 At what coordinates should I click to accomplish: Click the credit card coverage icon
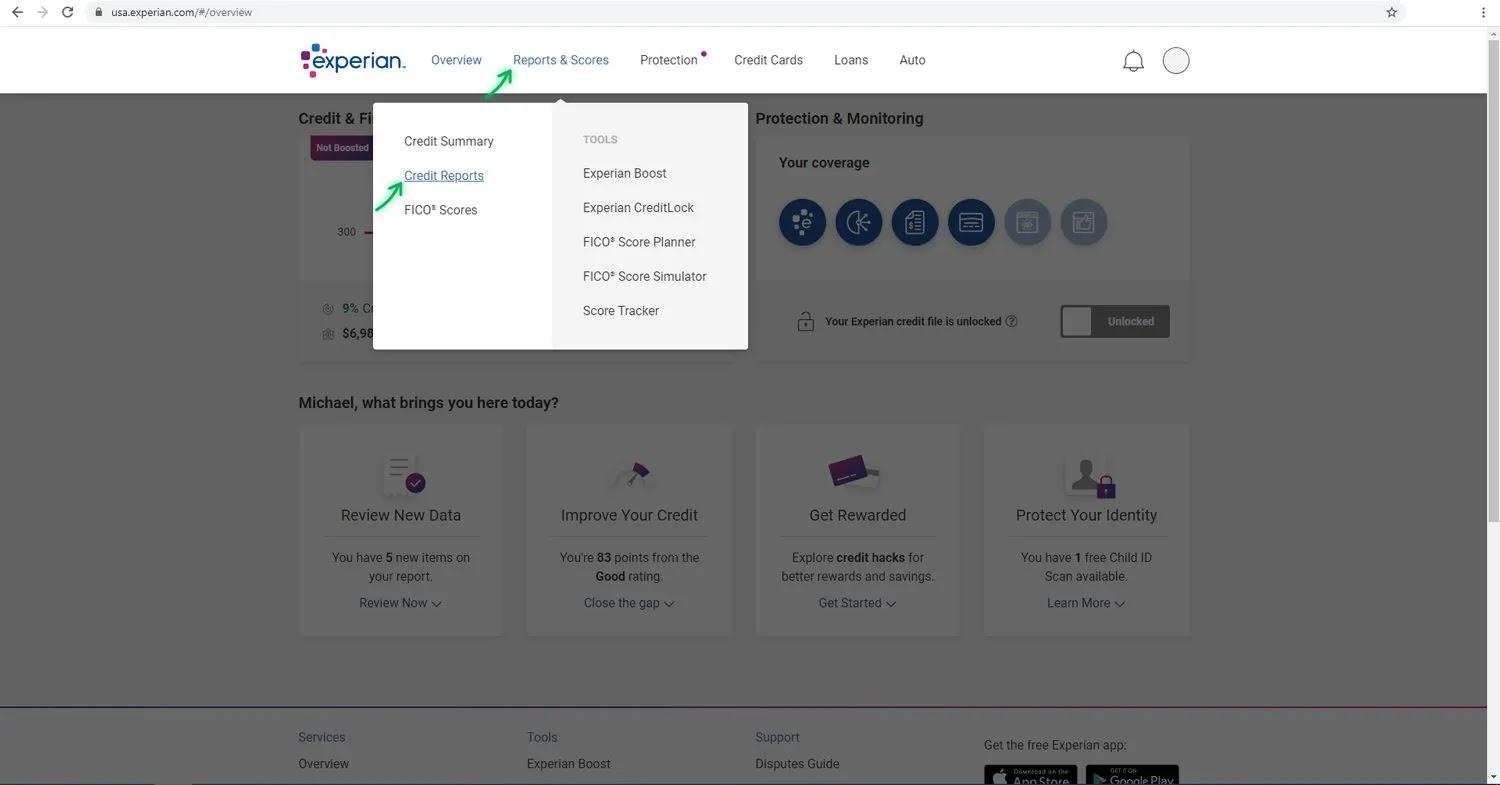(971, 222)
